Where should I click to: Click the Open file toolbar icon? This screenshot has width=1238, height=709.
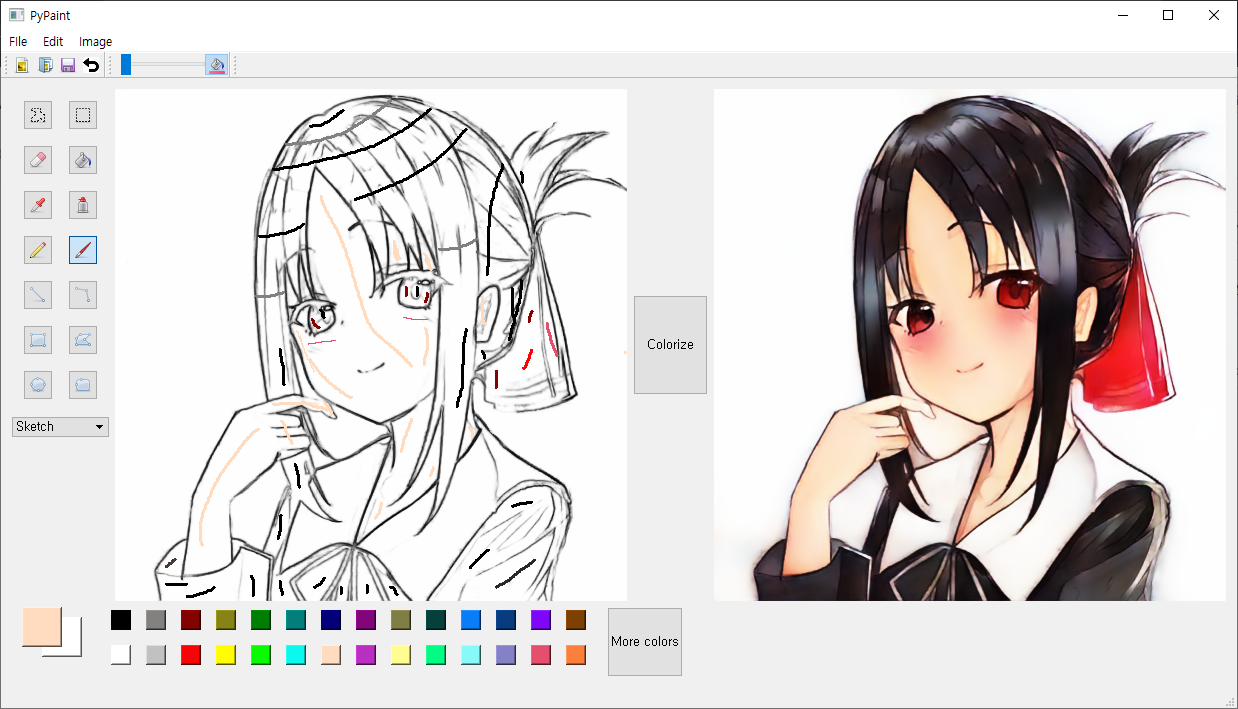click(x=45, y=65)
